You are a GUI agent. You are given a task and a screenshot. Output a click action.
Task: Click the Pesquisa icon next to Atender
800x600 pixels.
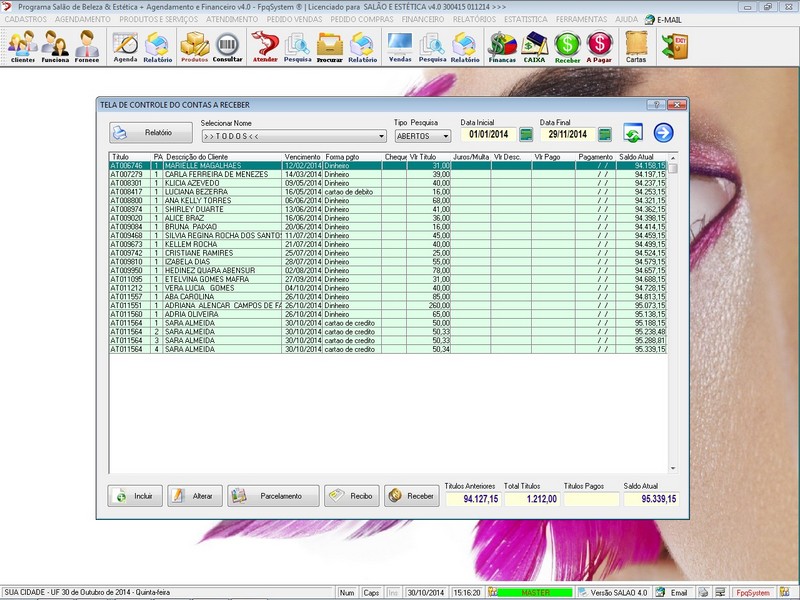click(297, 46)
